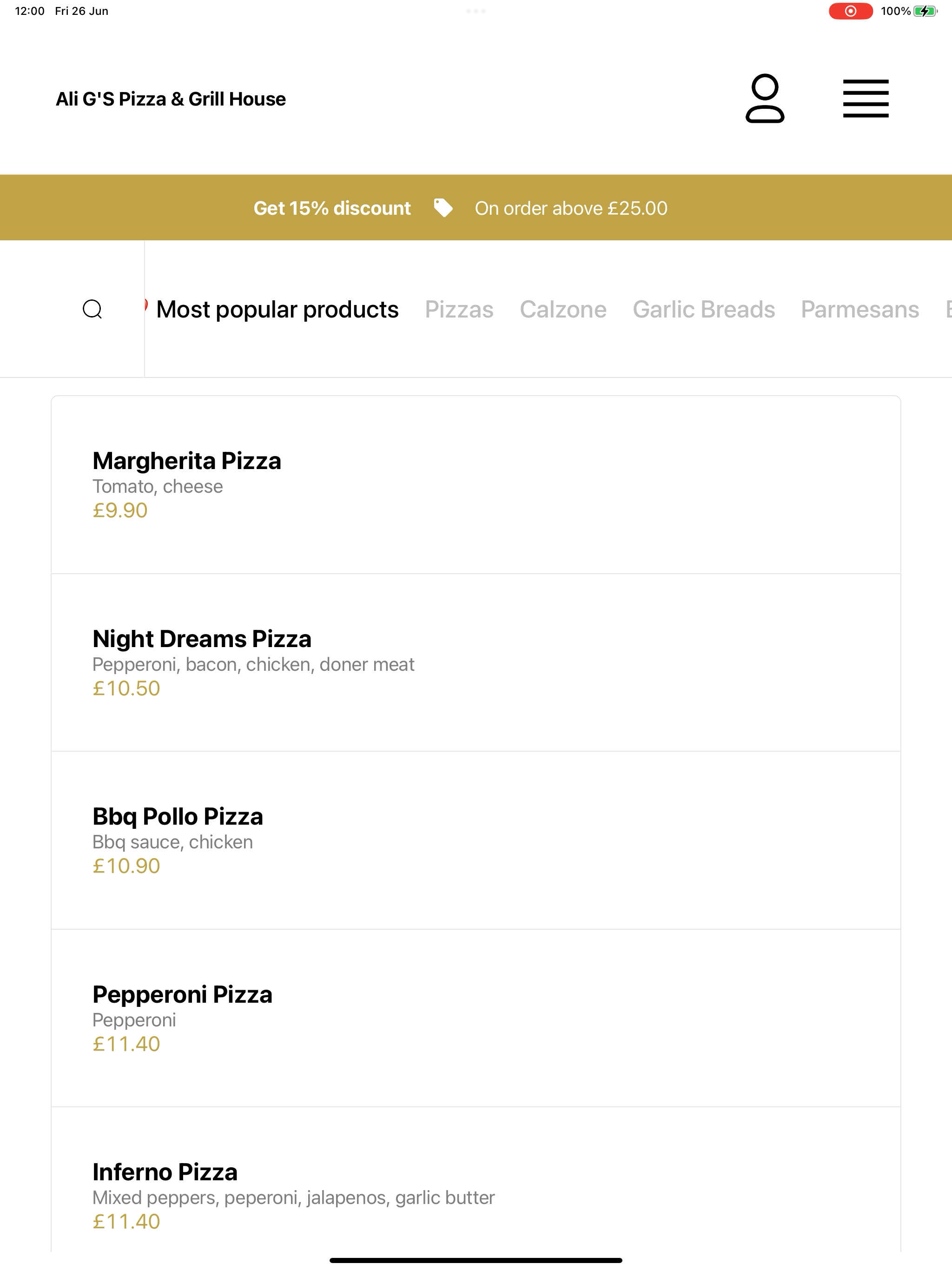
Task: Click the Tomato, cheese description
Action: point(157,486)
